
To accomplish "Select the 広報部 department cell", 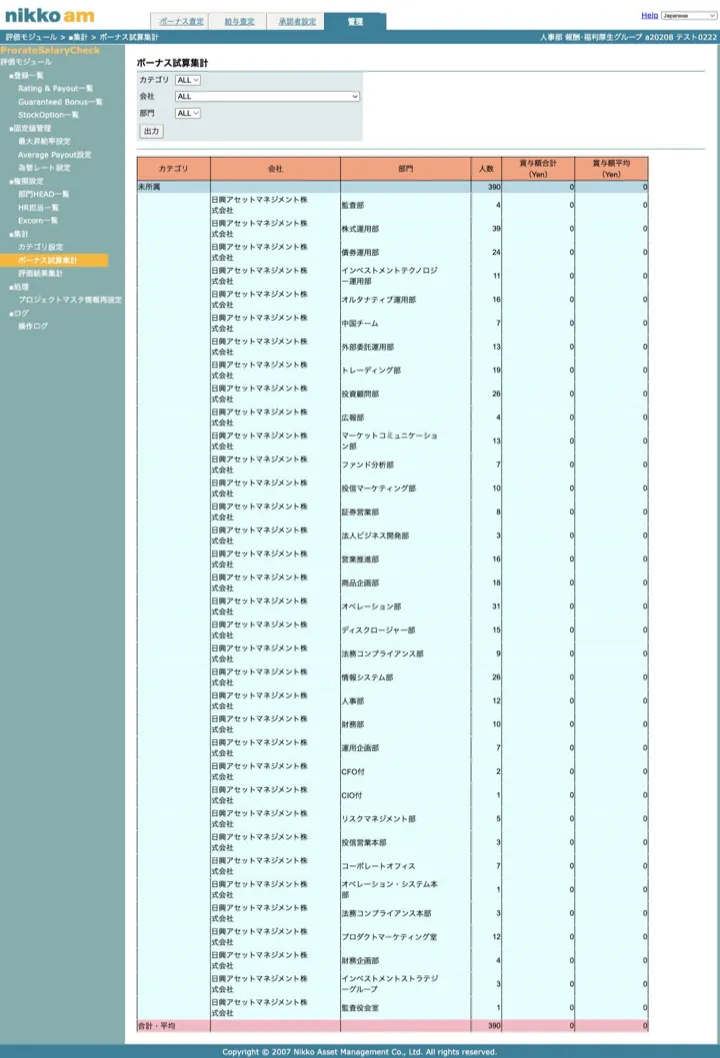I will (406, 418).
